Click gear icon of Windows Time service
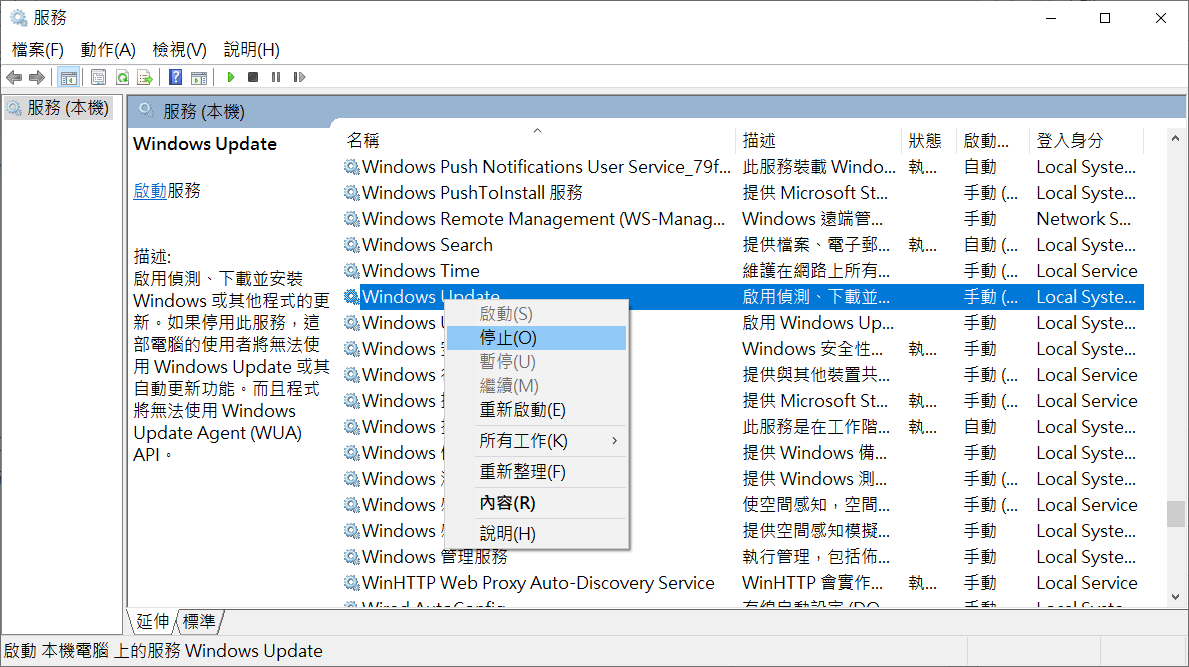This screenshot has width=1189, height=667. (352, 271)
